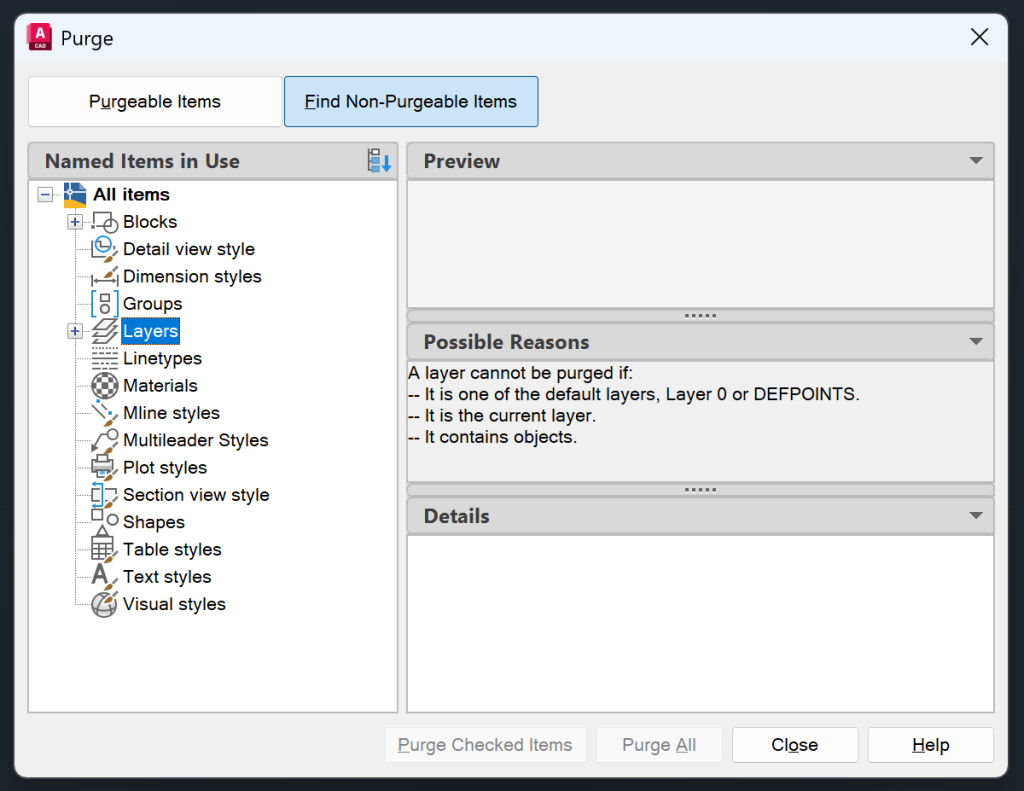Viewport: 1024px width, 791px height.
Task: Click the Plot styles printer icon
Action: [x=104, y=467]
